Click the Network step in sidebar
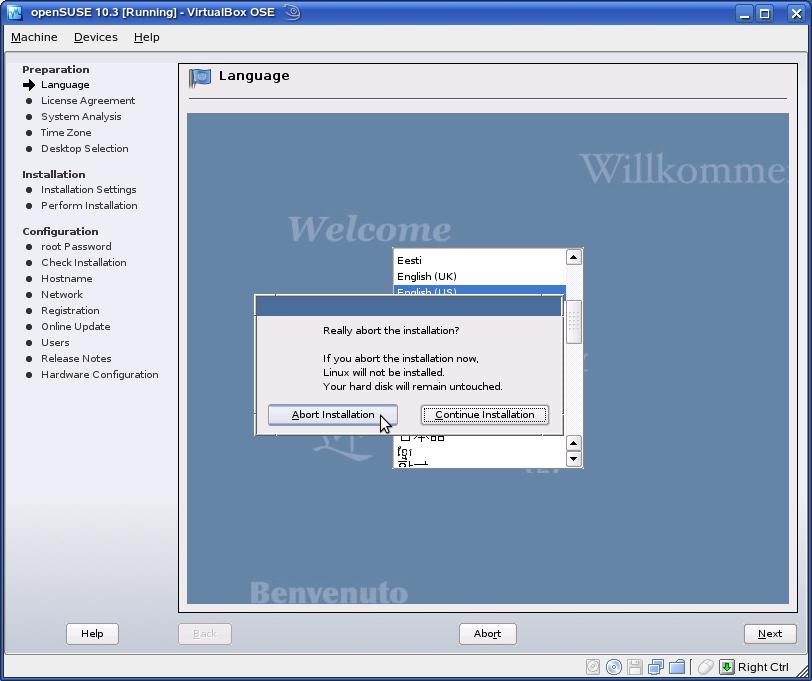Viewport: 812px width, 681px height. pos(62,295)
